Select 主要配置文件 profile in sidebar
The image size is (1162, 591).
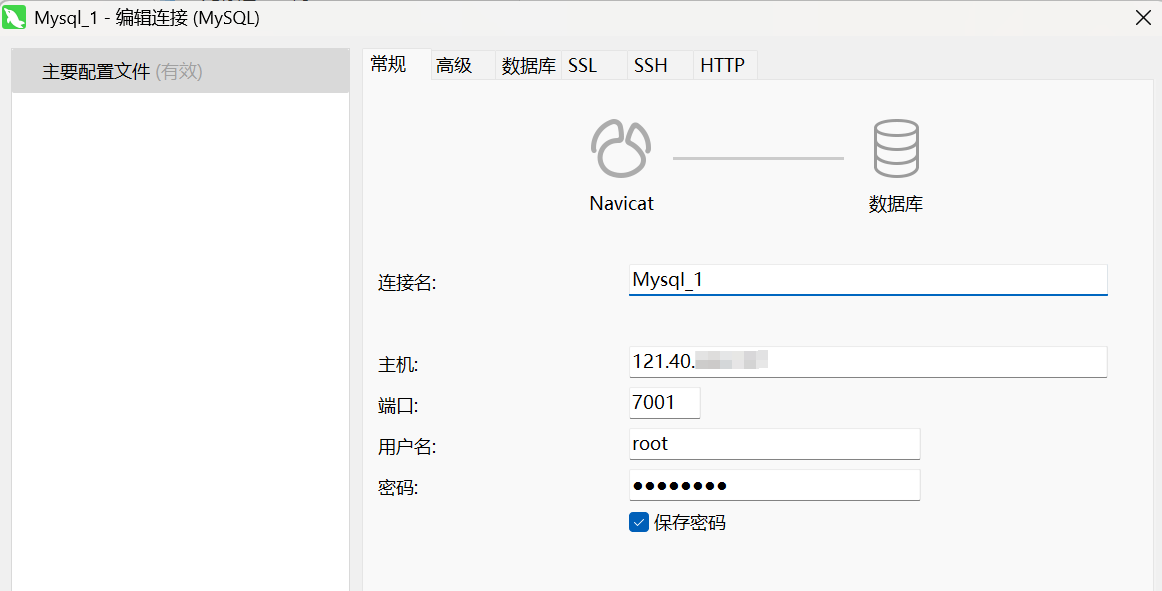point(180,71)
